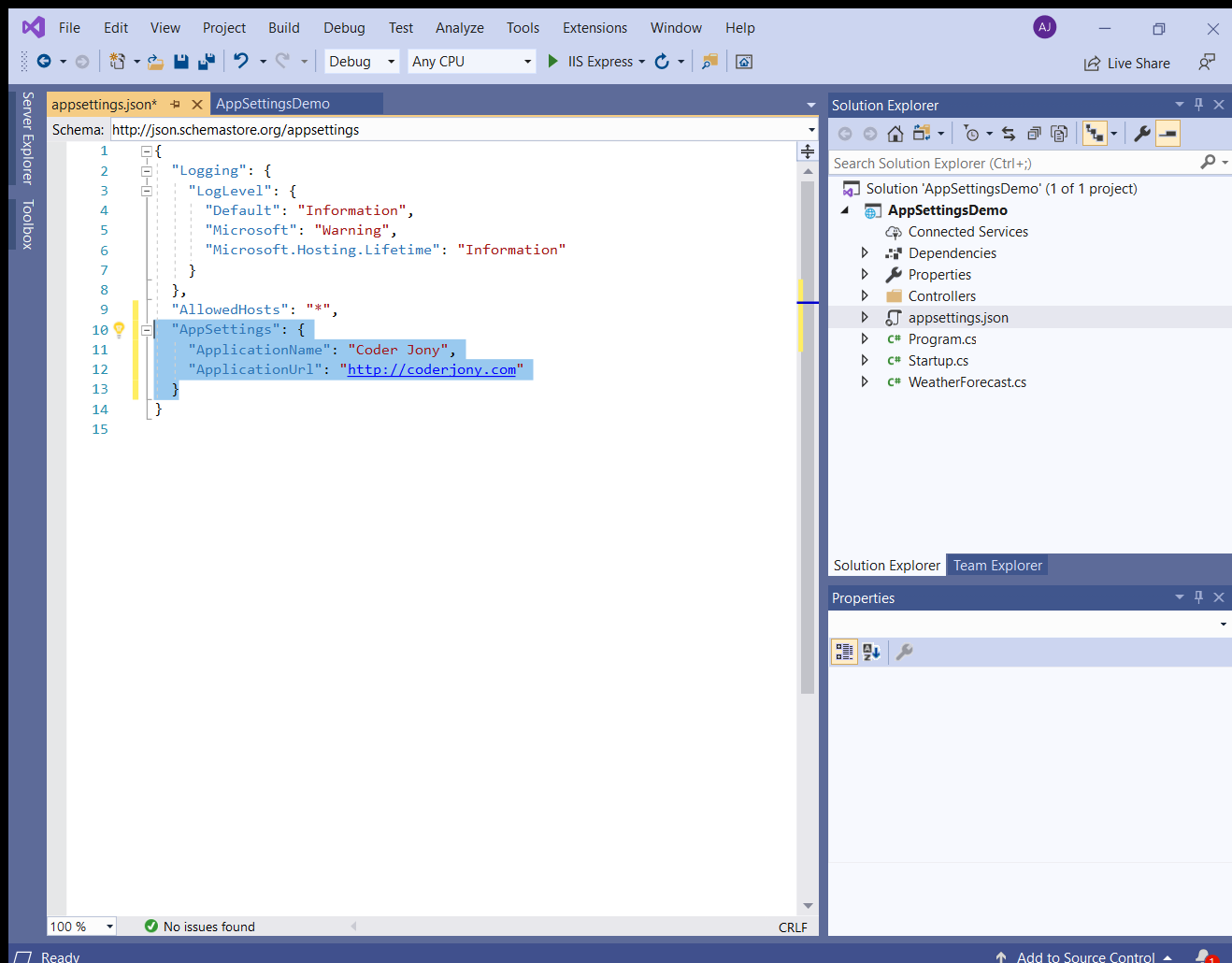Click the Live Share button

coord(1127,63)
